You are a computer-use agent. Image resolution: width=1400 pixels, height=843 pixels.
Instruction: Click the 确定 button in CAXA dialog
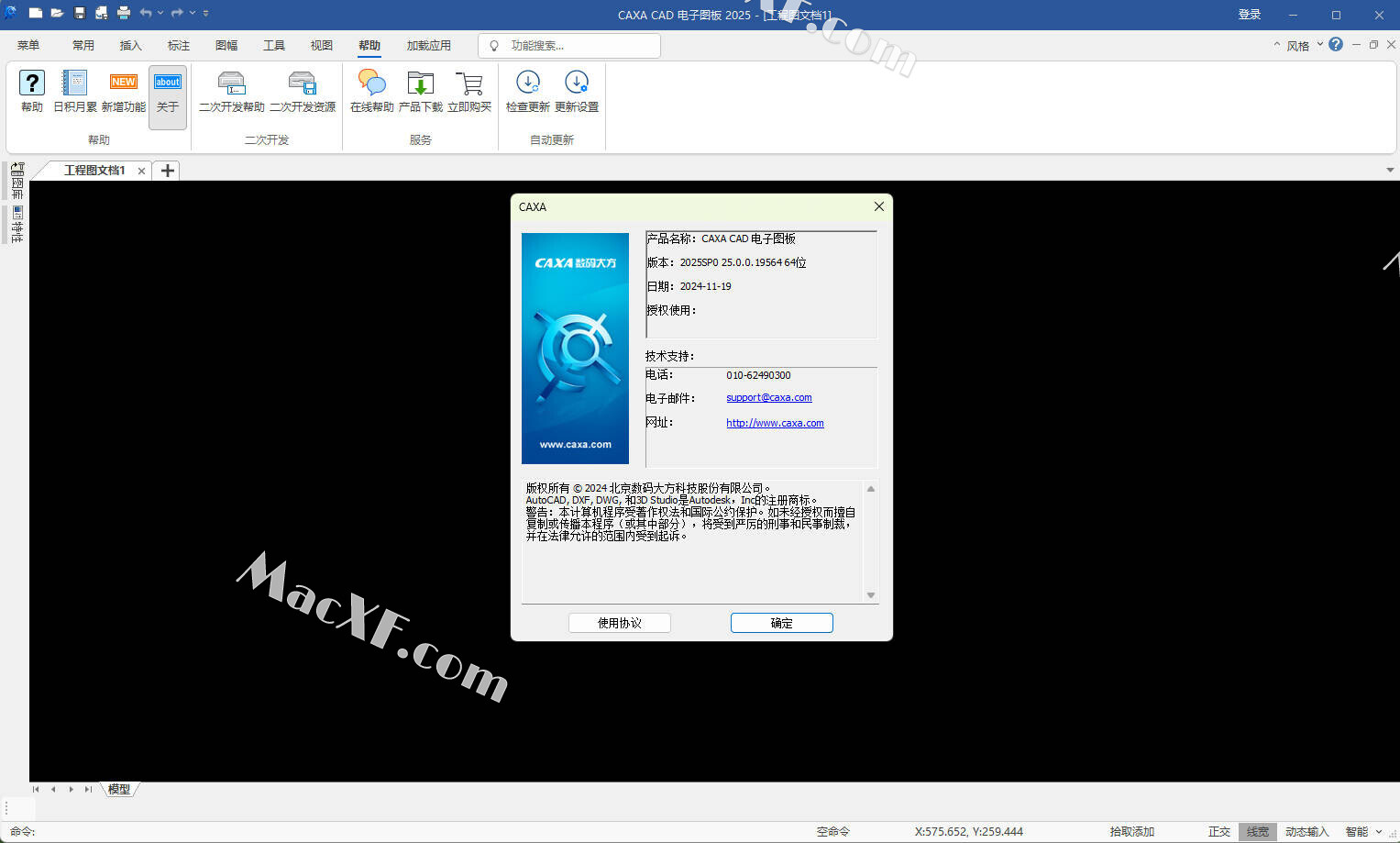pyautogui.click(x=782, y=623)
